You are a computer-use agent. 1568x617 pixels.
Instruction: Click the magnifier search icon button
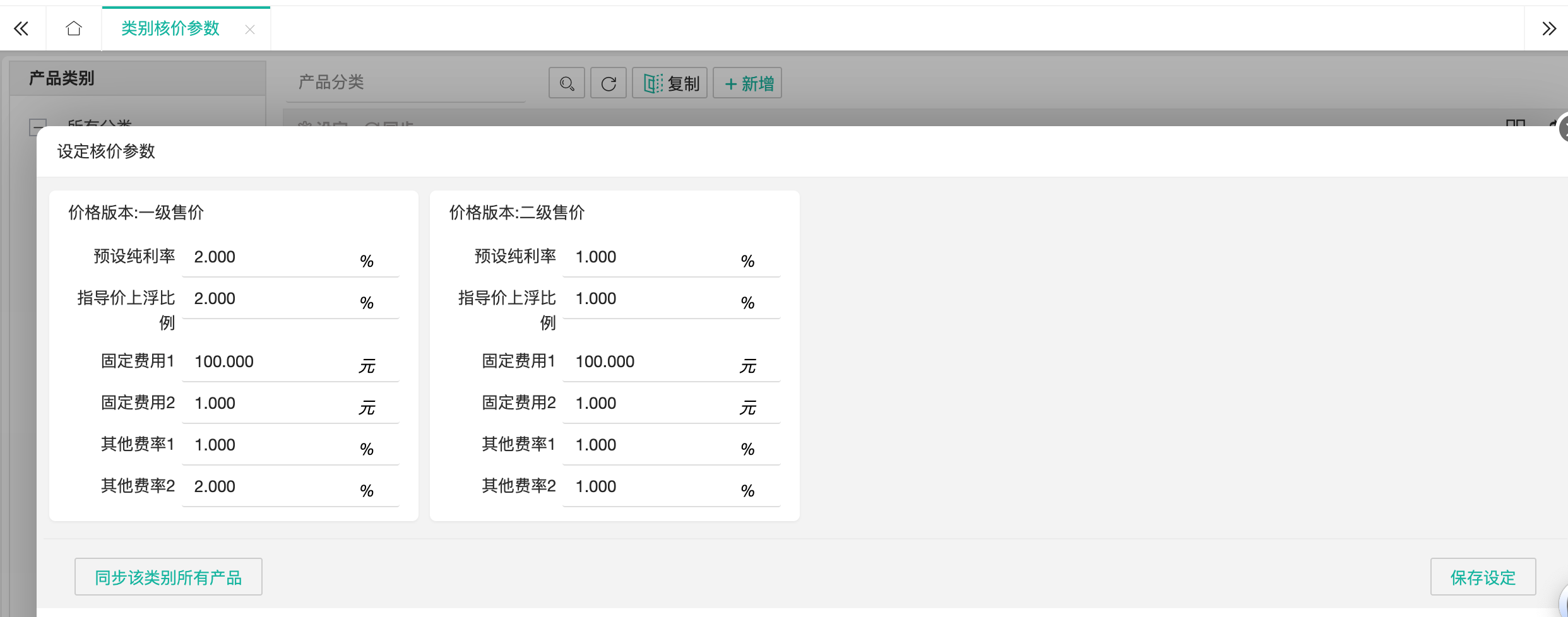(x=566, y=83)
